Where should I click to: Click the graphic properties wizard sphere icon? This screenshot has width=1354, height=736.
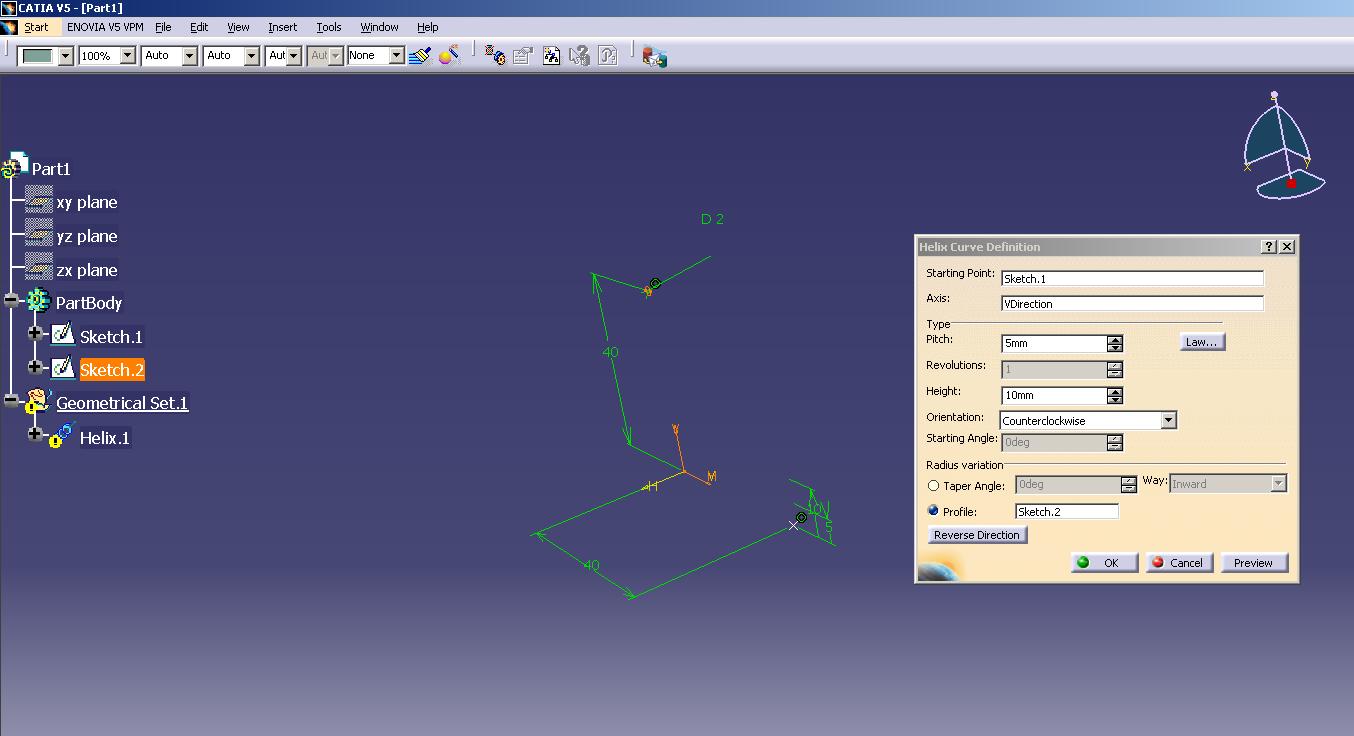(449, 55)
